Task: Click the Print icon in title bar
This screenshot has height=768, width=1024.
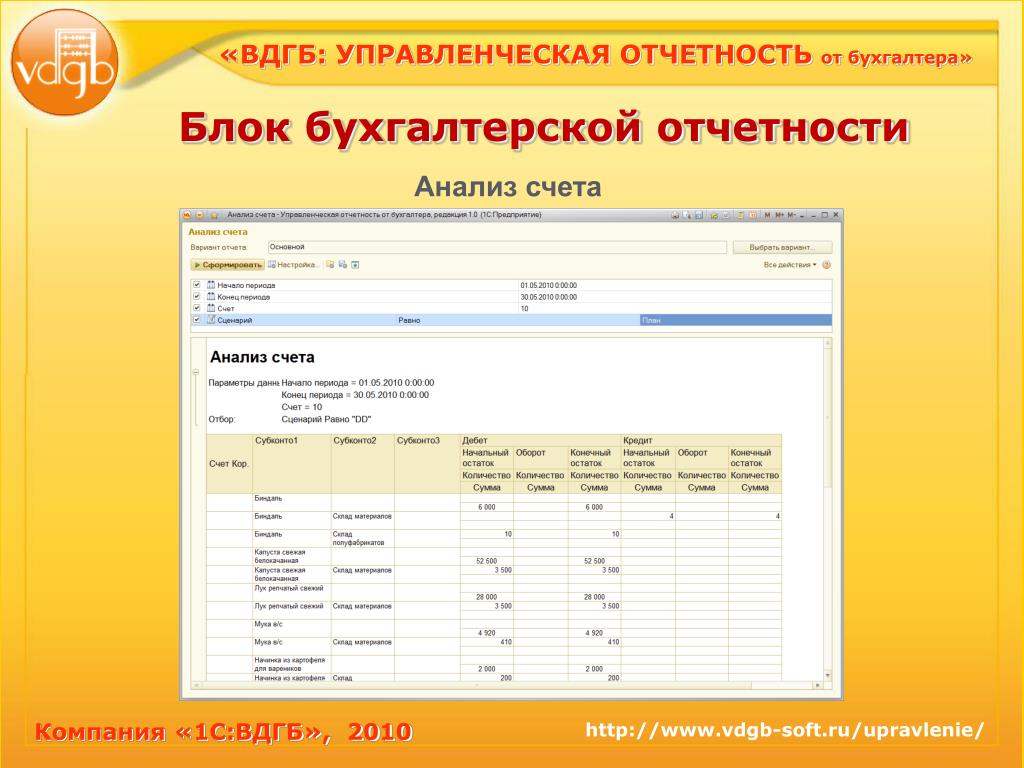Action: click(x=675, y=215)
